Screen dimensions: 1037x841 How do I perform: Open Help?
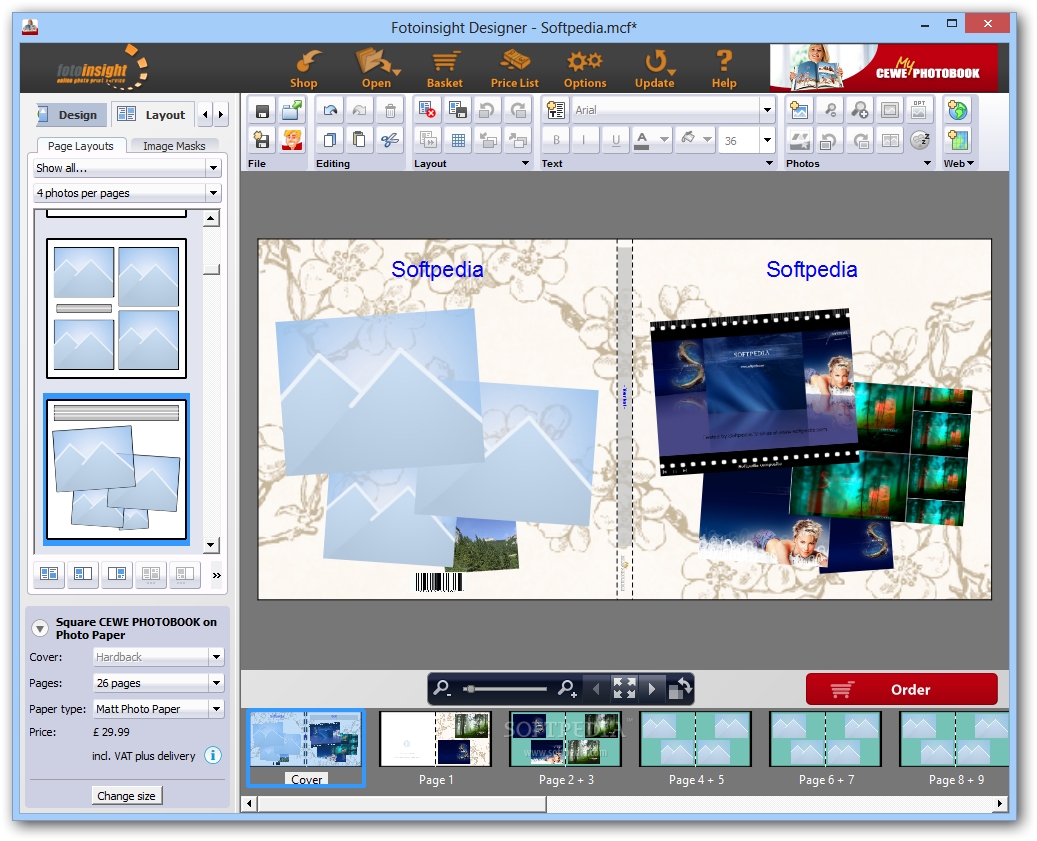(x=724, y=69)
